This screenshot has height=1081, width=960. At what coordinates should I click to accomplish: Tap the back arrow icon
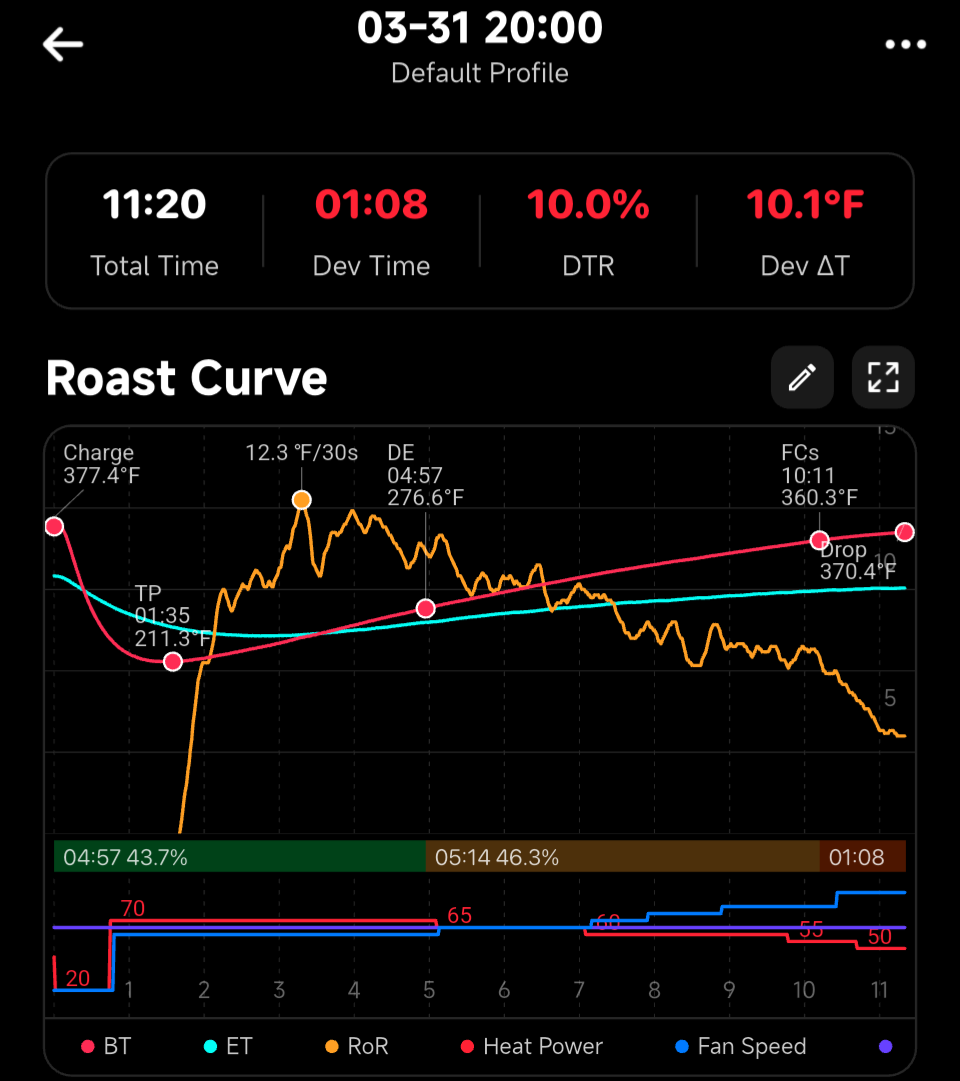[x=62, y=45]
